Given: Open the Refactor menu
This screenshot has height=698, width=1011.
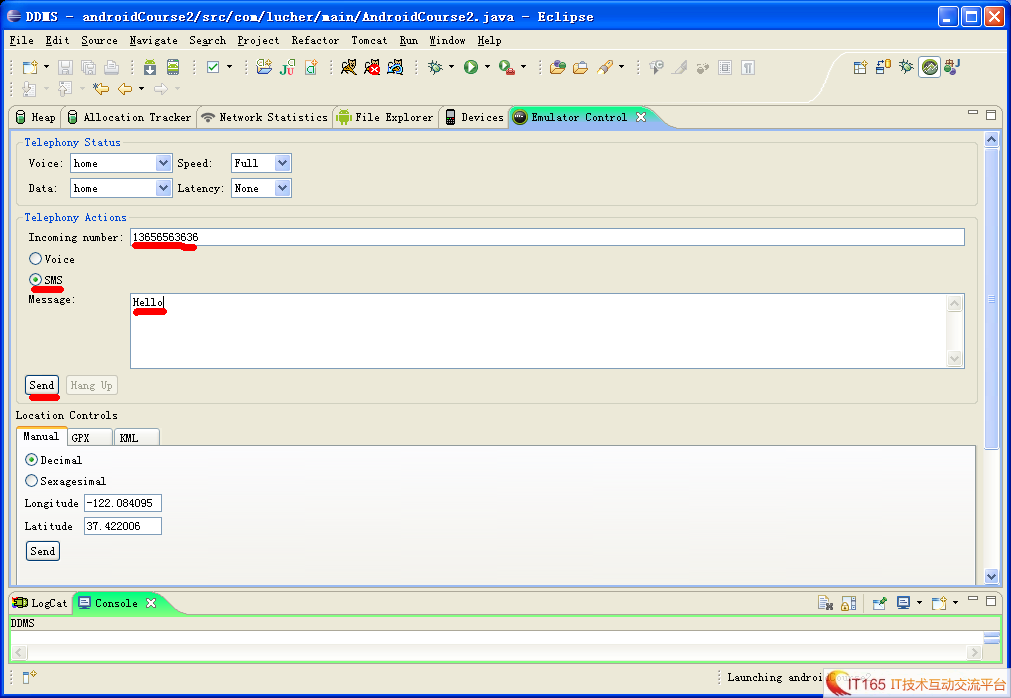Looking at the screenshot, I should 315,41.
